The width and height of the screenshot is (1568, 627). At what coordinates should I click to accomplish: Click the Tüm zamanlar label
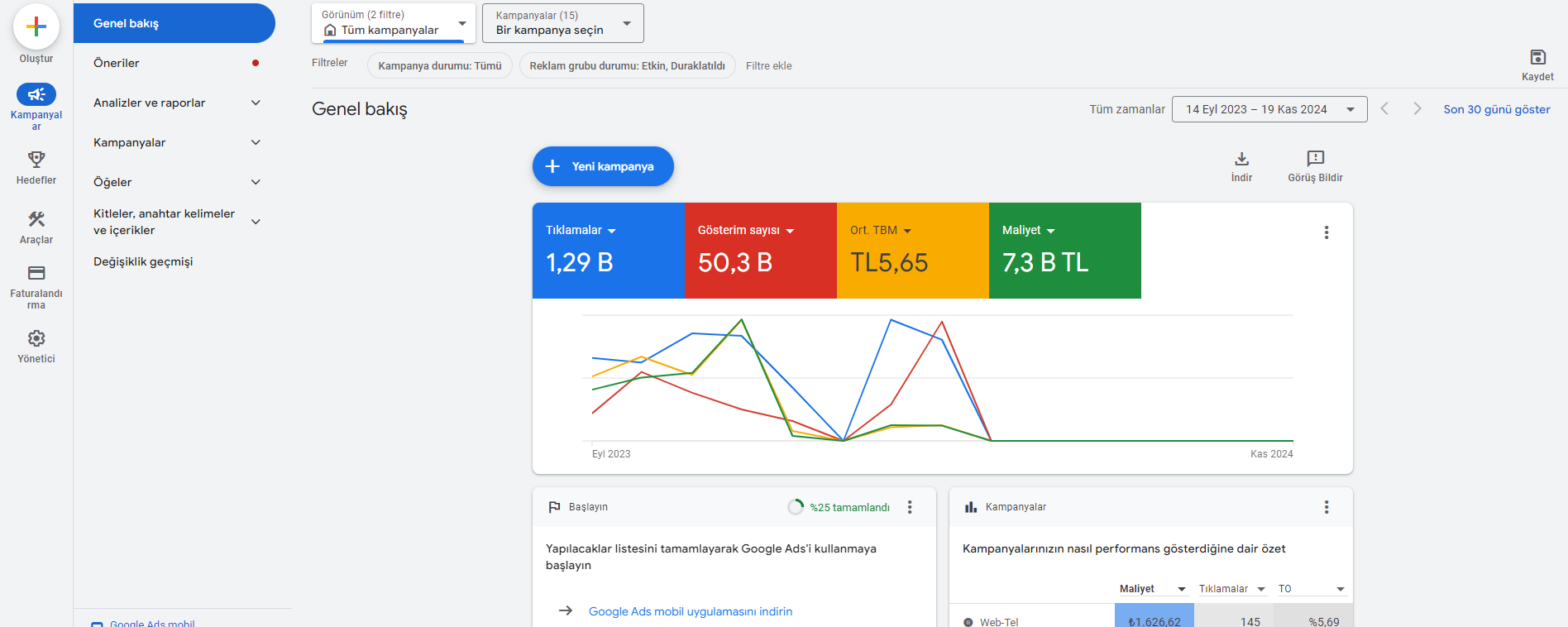[x=1127, y=109]
